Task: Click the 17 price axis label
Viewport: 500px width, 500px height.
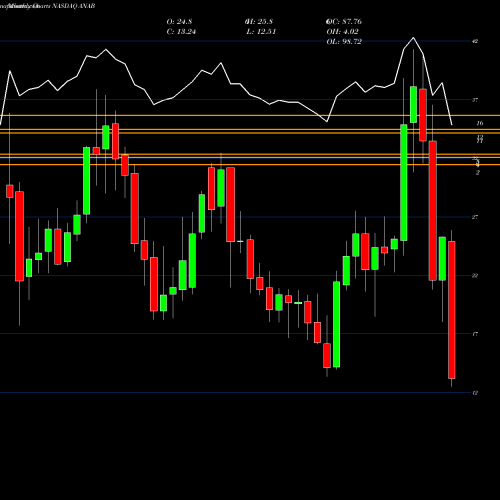Action: pyautogui.click(x=475, y=334)
